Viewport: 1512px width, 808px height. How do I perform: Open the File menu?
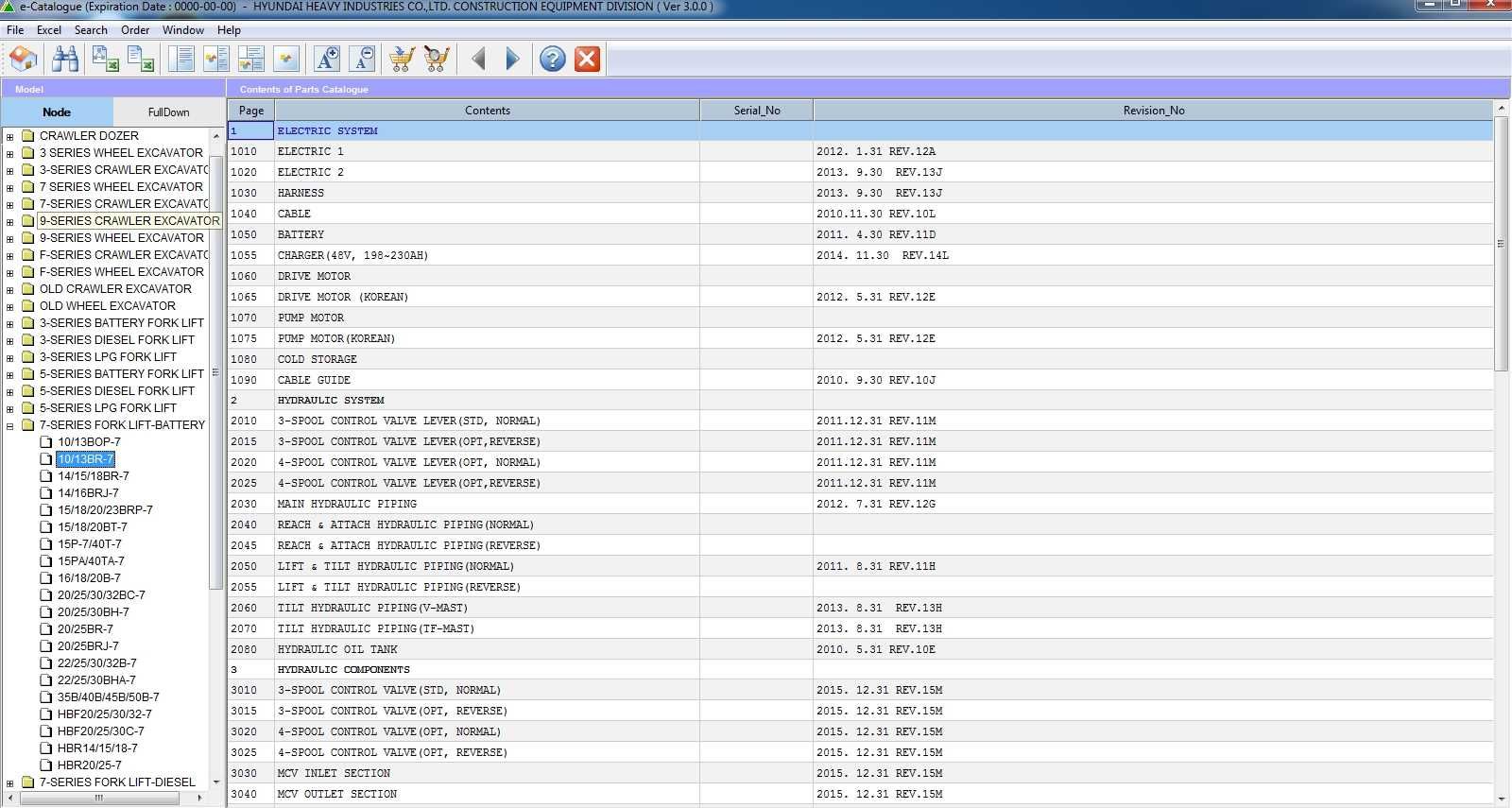(15, 29)
